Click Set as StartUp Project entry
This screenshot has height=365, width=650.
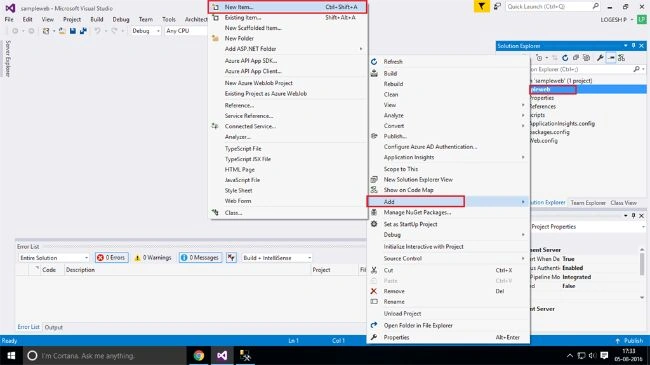coord(448,224)
